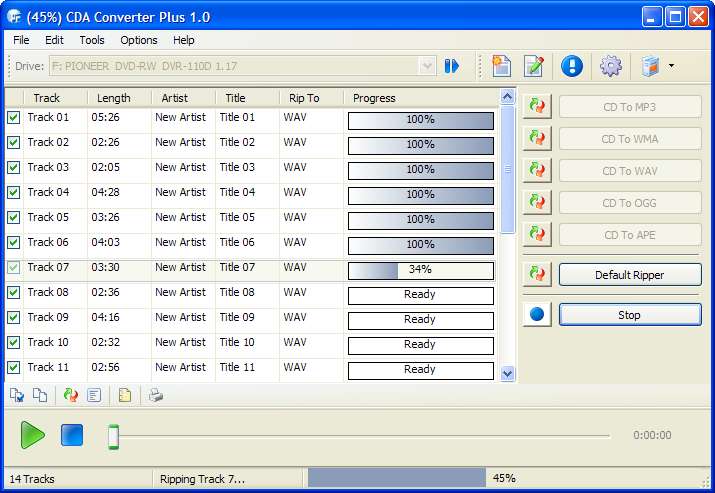Click the printer icon in bottom toolbar

click(x=155, y=395)
